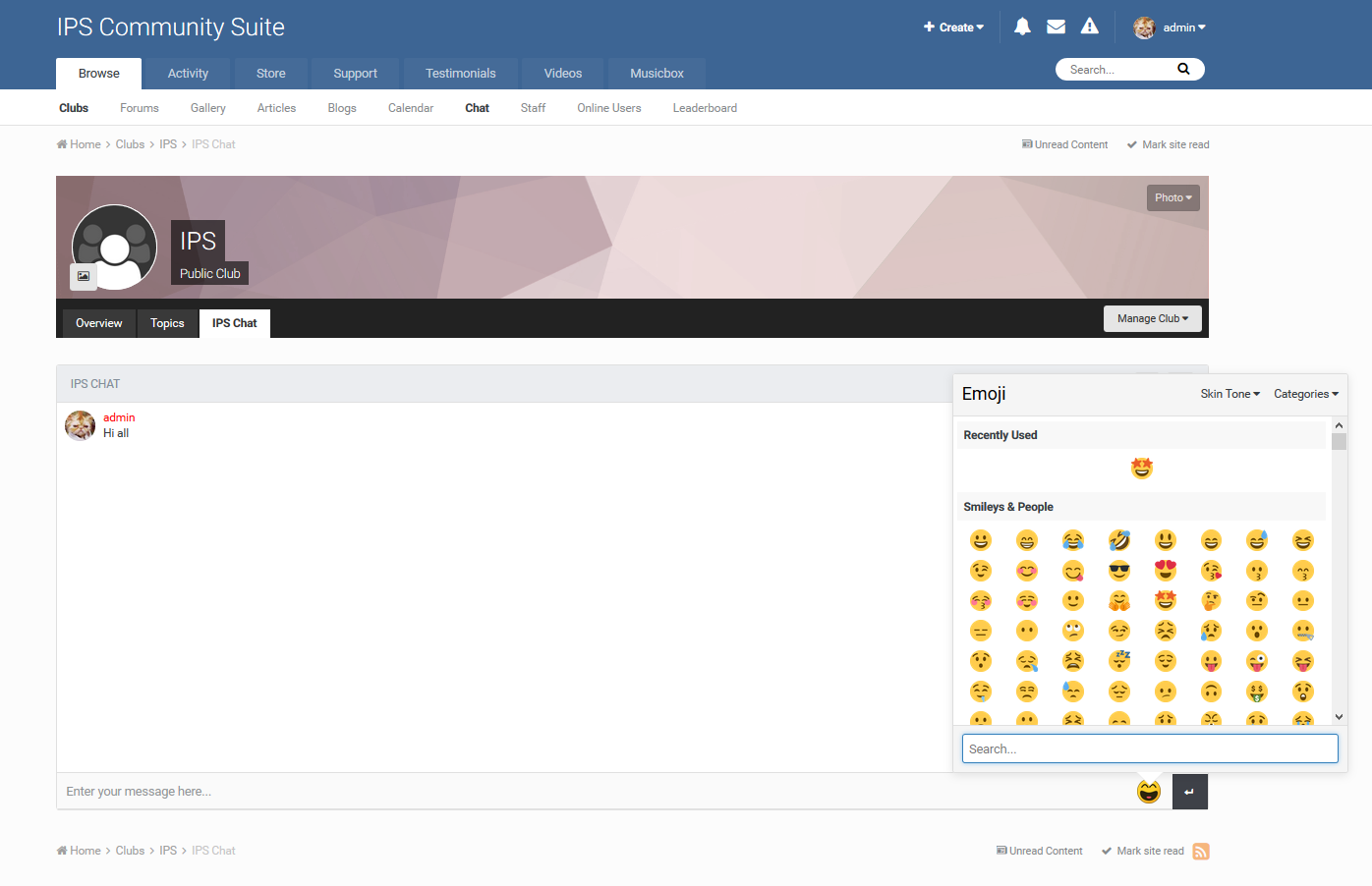The image size is (1372, 886).
Task: Click the IPS club profile photo
Action: pyautogui.click(x=115, y=247)
